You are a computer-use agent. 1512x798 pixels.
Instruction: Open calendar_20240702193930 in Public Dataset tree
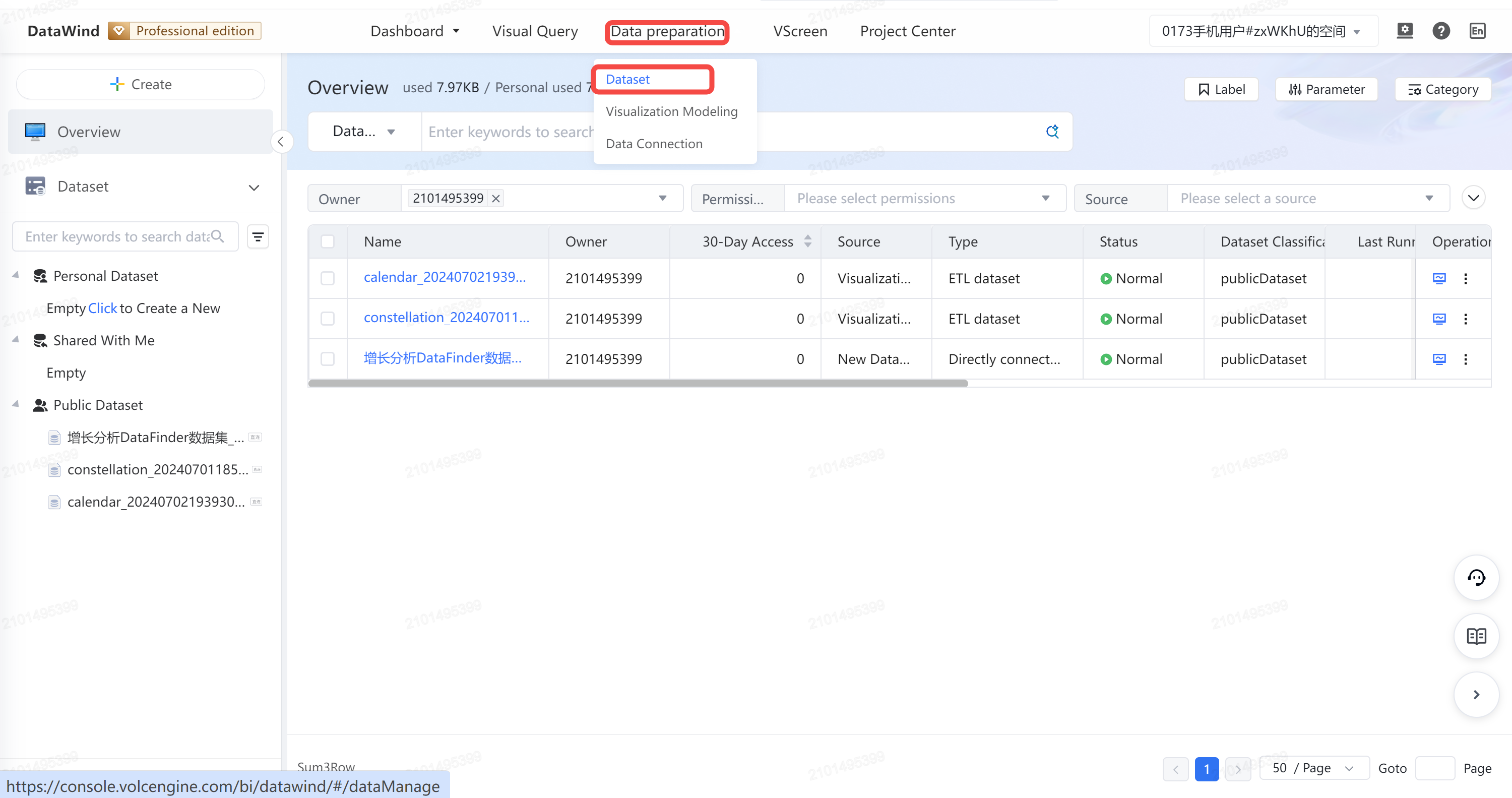click(x=156, y=502)
